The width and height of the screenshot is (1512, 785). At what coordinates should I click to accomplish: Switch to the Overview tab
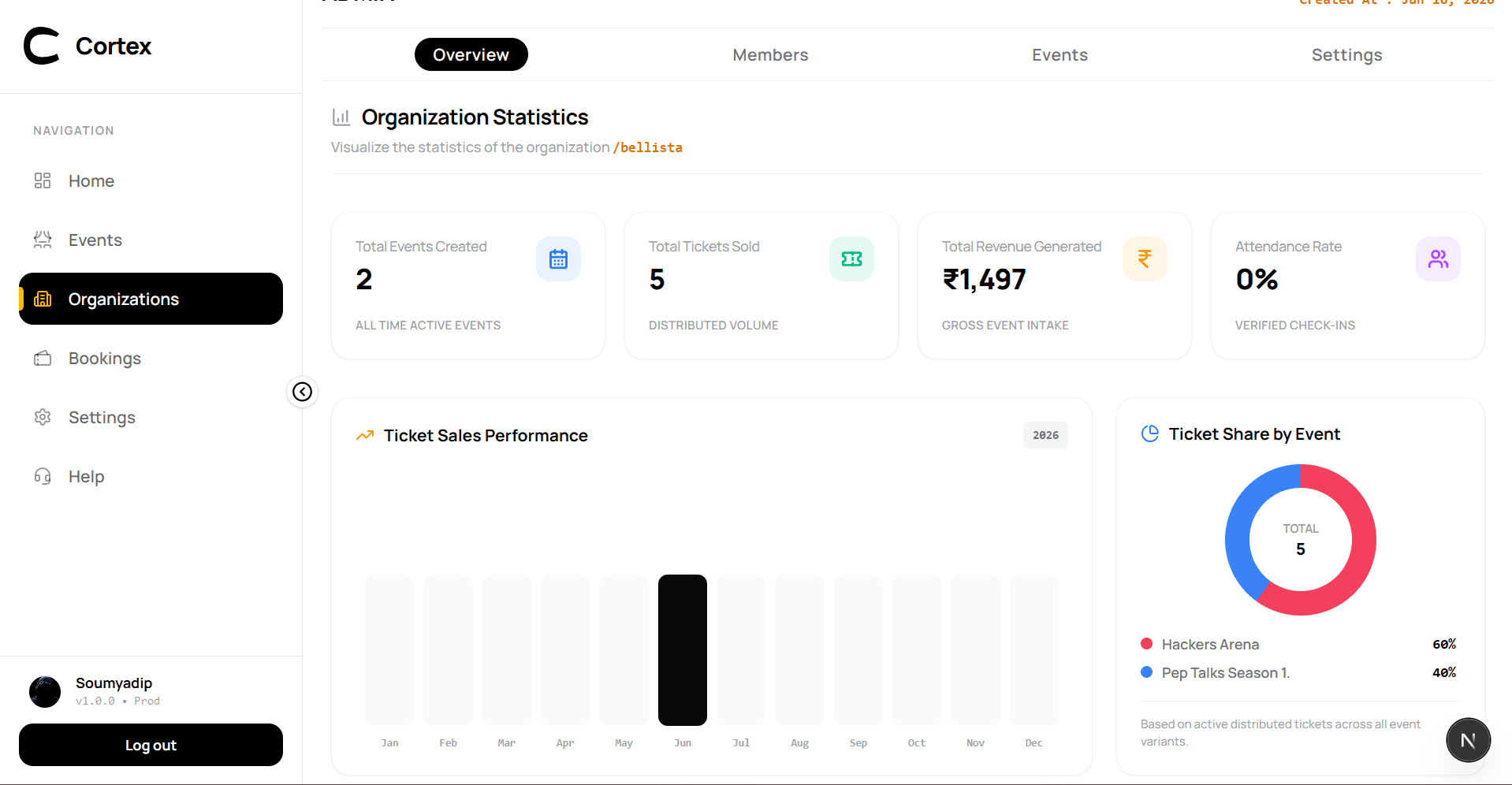click(x=471, y=54)
